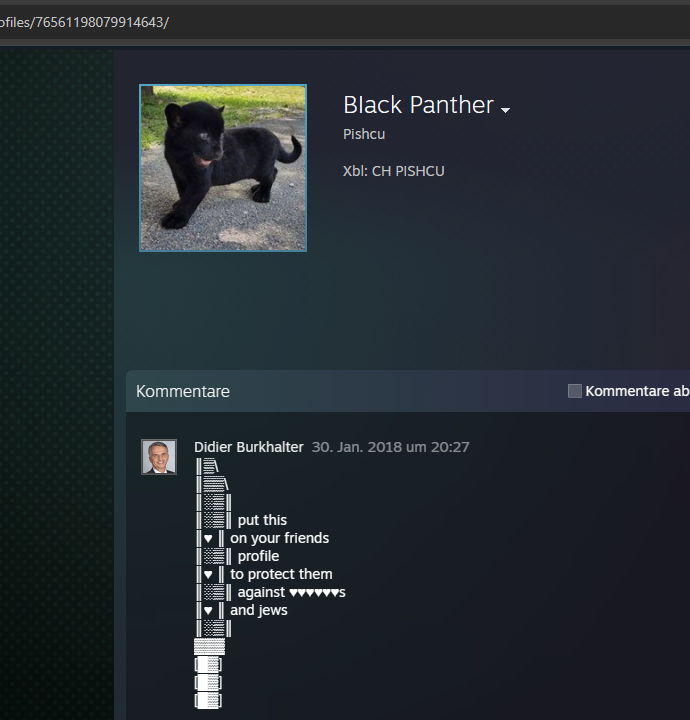Click the "put this" comment line

coord(262,520)
